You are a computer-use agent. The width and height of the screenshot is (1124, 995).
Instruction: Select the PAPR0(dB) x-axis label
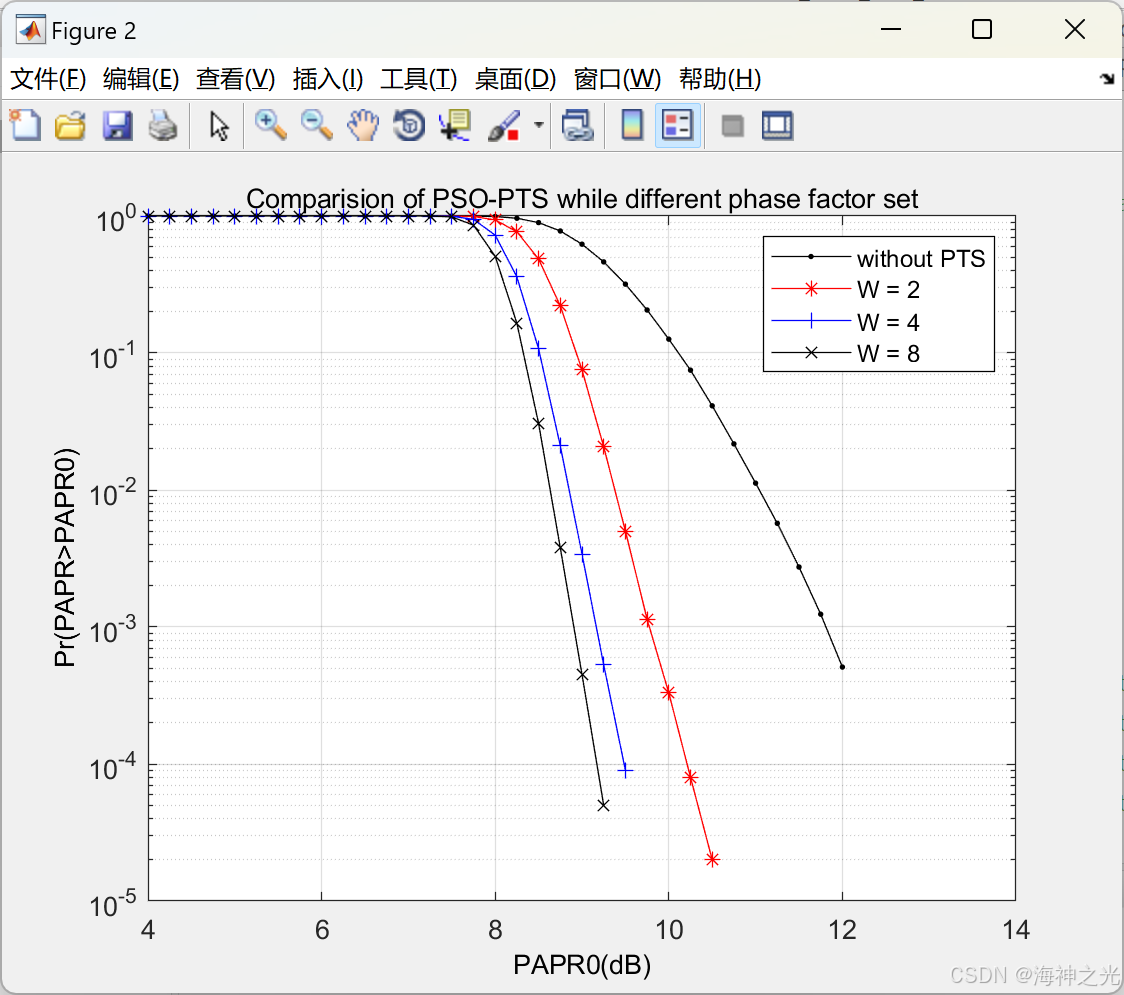[582, 965]
